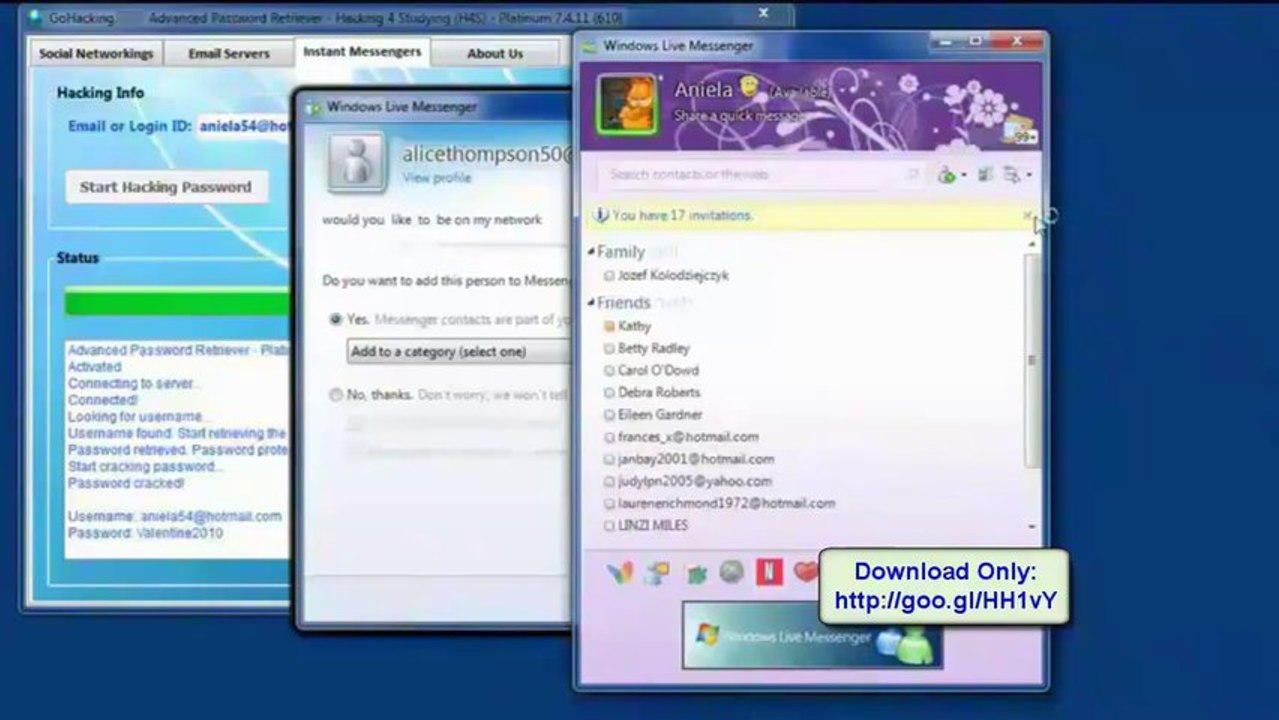Open the red N tab icon

769,573
